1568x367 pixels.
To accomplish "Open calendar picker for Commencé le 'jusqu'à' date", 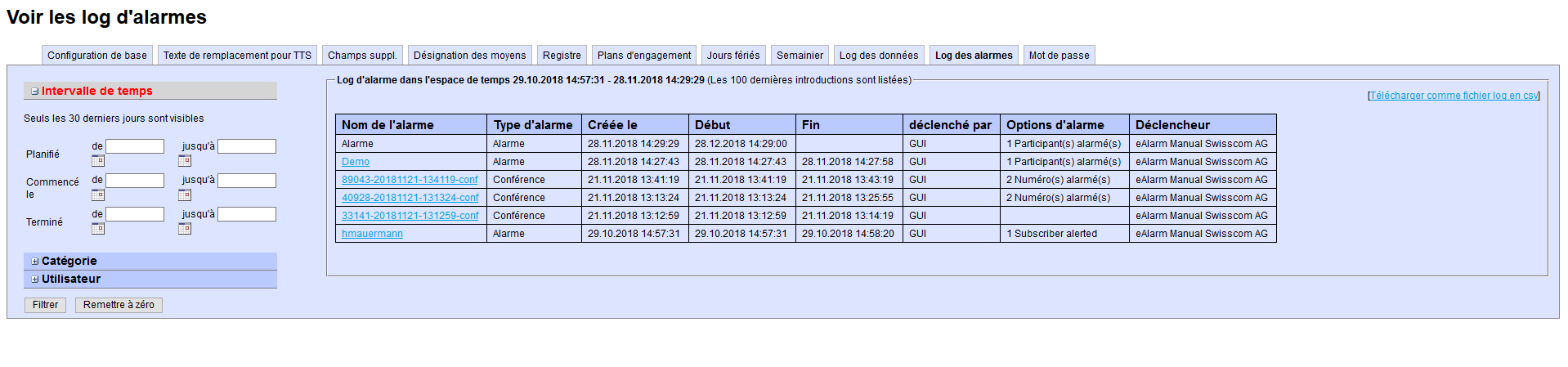I will tap(185, 195).
